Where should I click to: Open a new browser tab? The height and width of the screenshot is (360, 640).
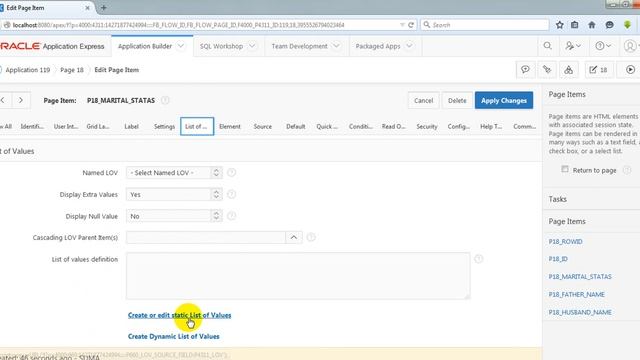[x=104, y=7]
